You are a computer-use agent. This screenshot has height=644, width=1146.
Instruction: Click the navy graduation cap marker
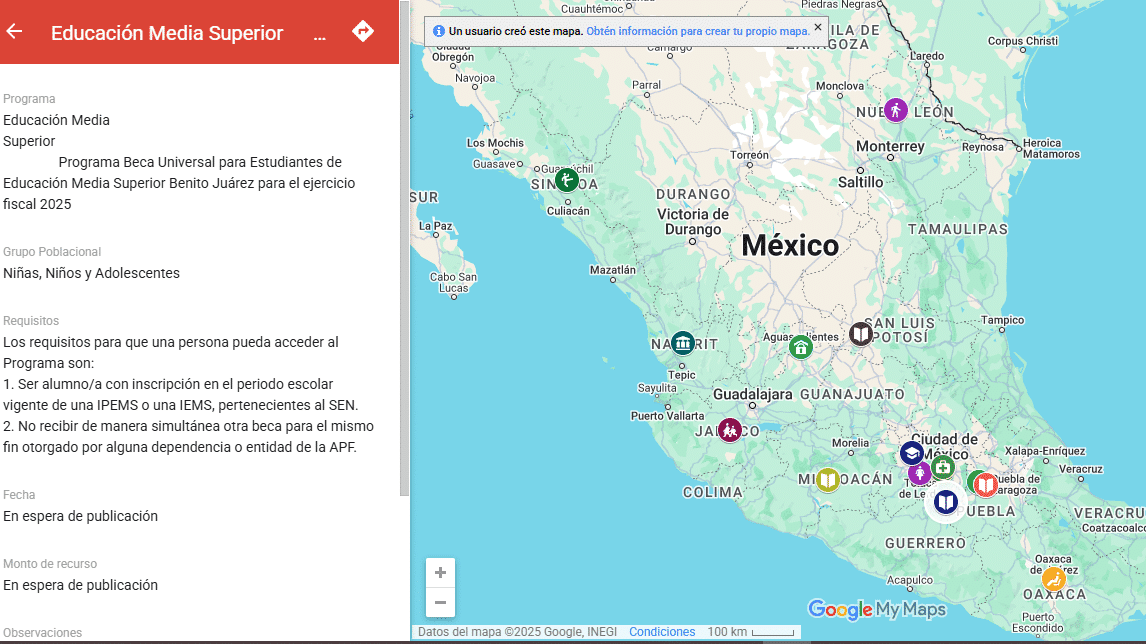pyautogui.click(x=911, y=453)
